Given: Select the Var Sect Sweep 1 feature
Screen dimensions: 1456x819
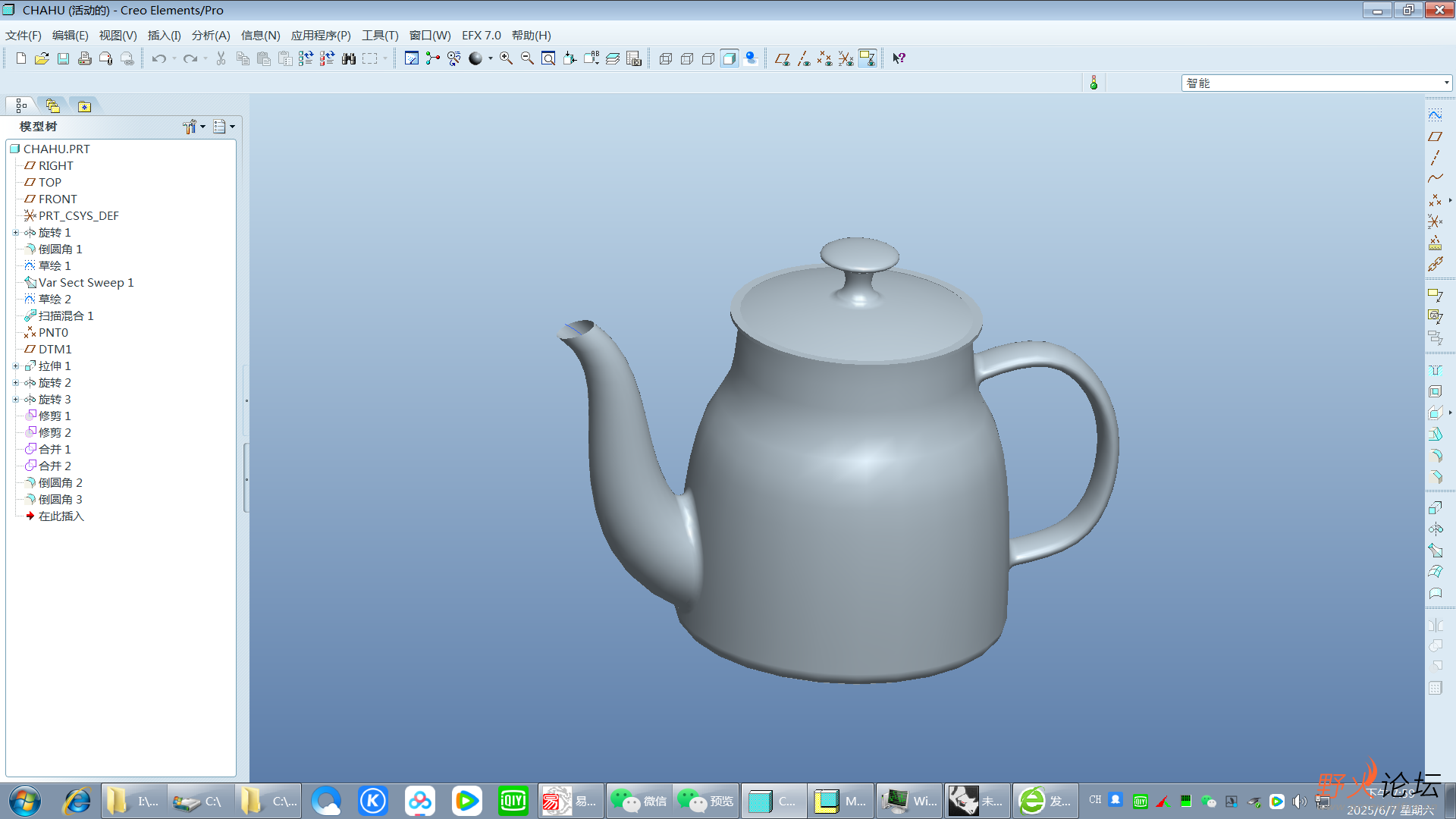Looking at the screenshot, I should click(x=79, y=283).
